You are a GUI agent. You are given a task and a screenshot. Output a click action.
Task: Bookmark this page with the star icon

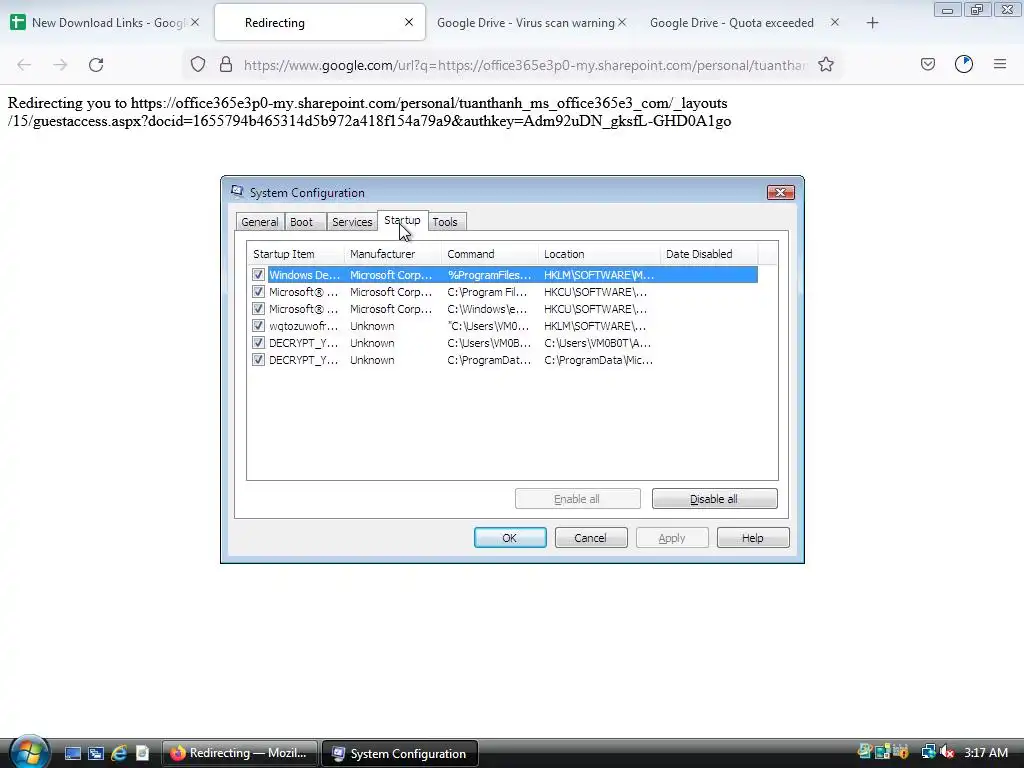(x=826, y=65)
